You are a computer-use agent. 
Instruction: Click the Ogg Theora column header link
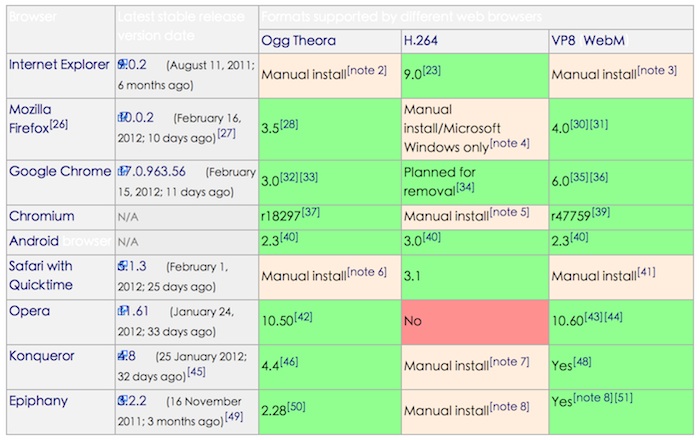tap(298, 41)
